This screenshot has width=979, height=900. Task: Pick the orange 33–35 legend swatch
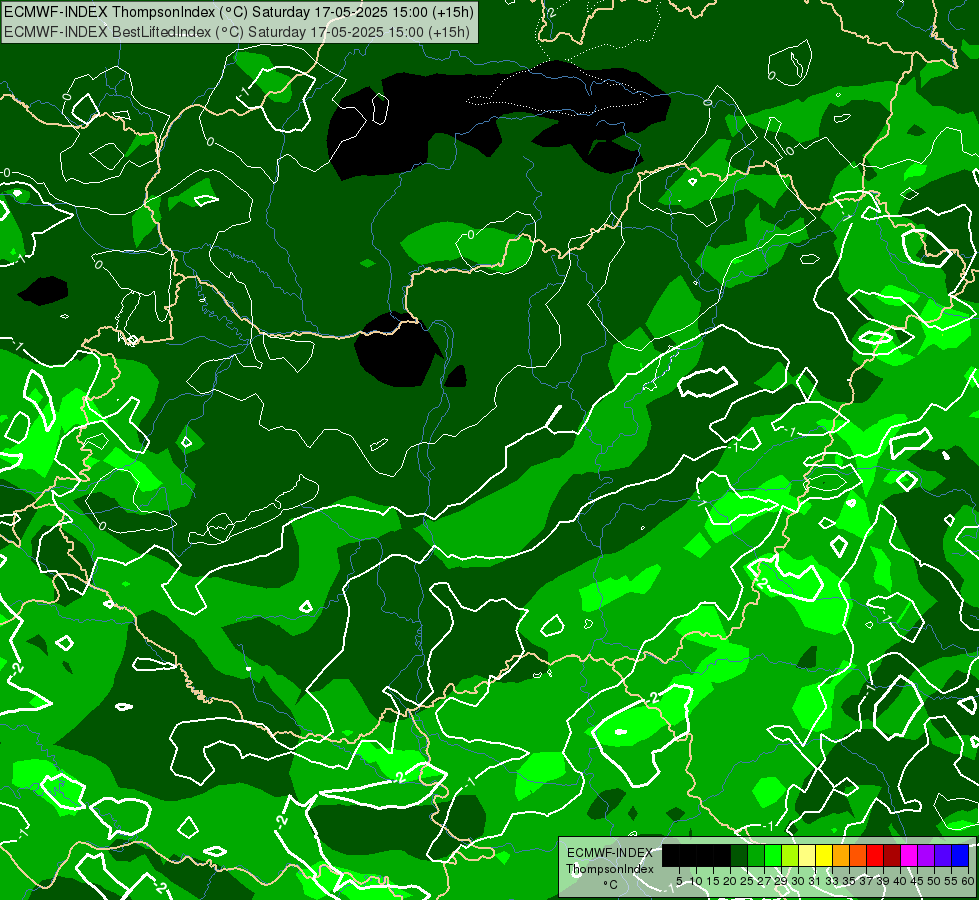[841, 855]
